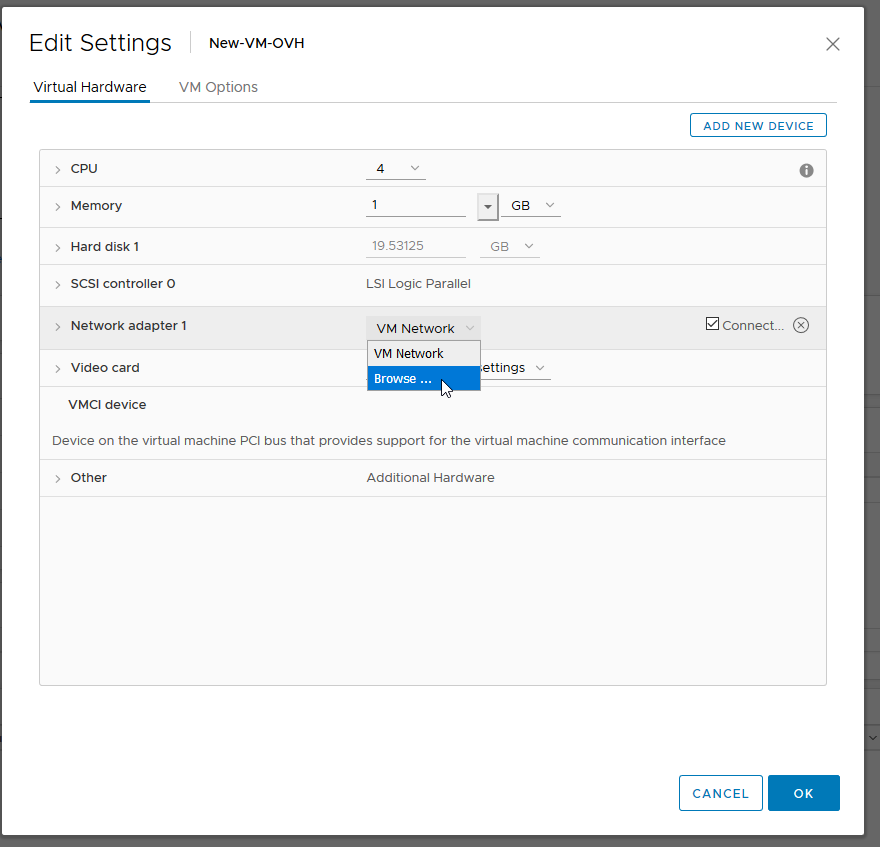This screenshot has height=847, width=880.
Task: Expand the Other Additional Hardware section
Action: tap(58, 478)
